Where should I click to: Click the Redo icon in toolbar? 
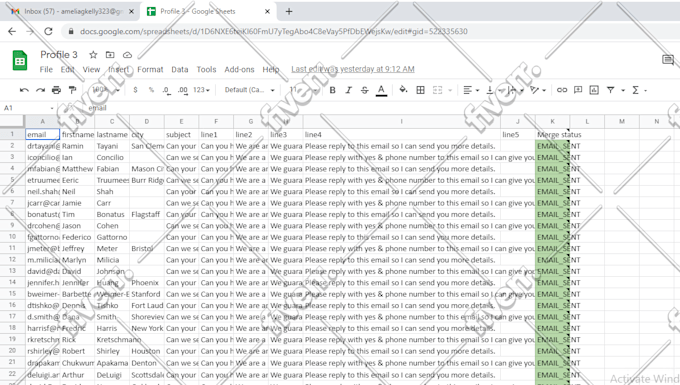click(x=40, y=90)
